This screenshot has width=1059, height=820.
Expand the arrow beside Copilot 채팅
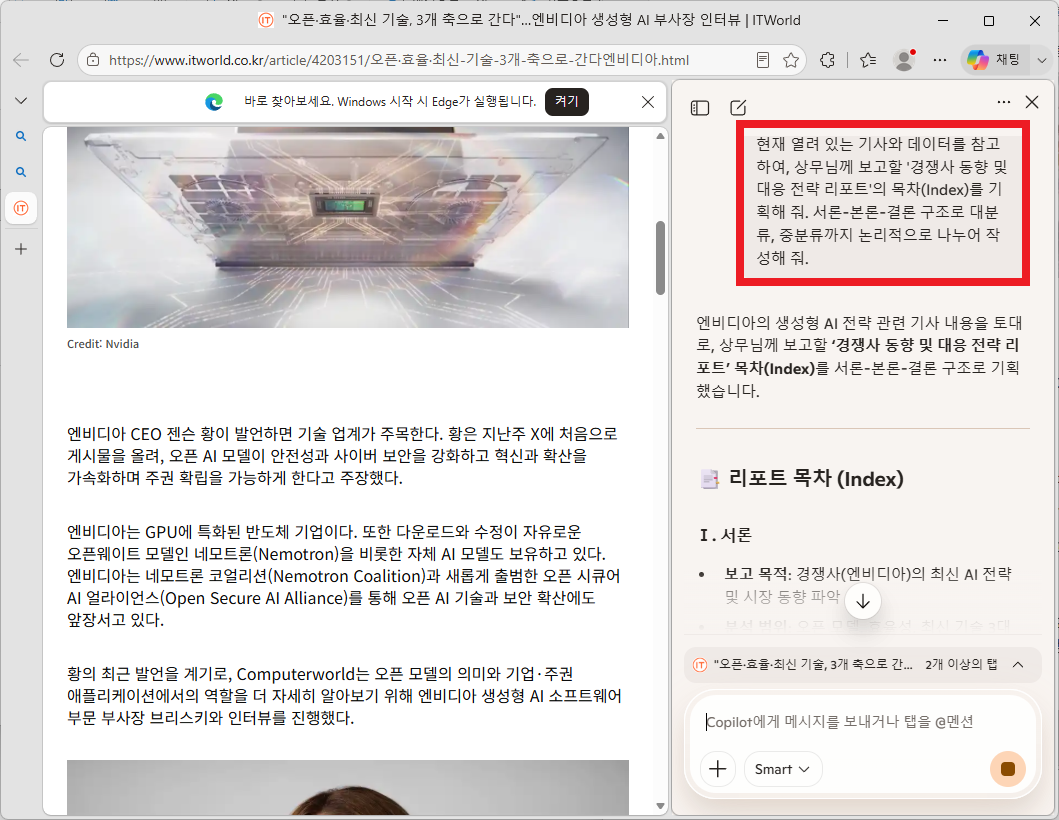1041,60
